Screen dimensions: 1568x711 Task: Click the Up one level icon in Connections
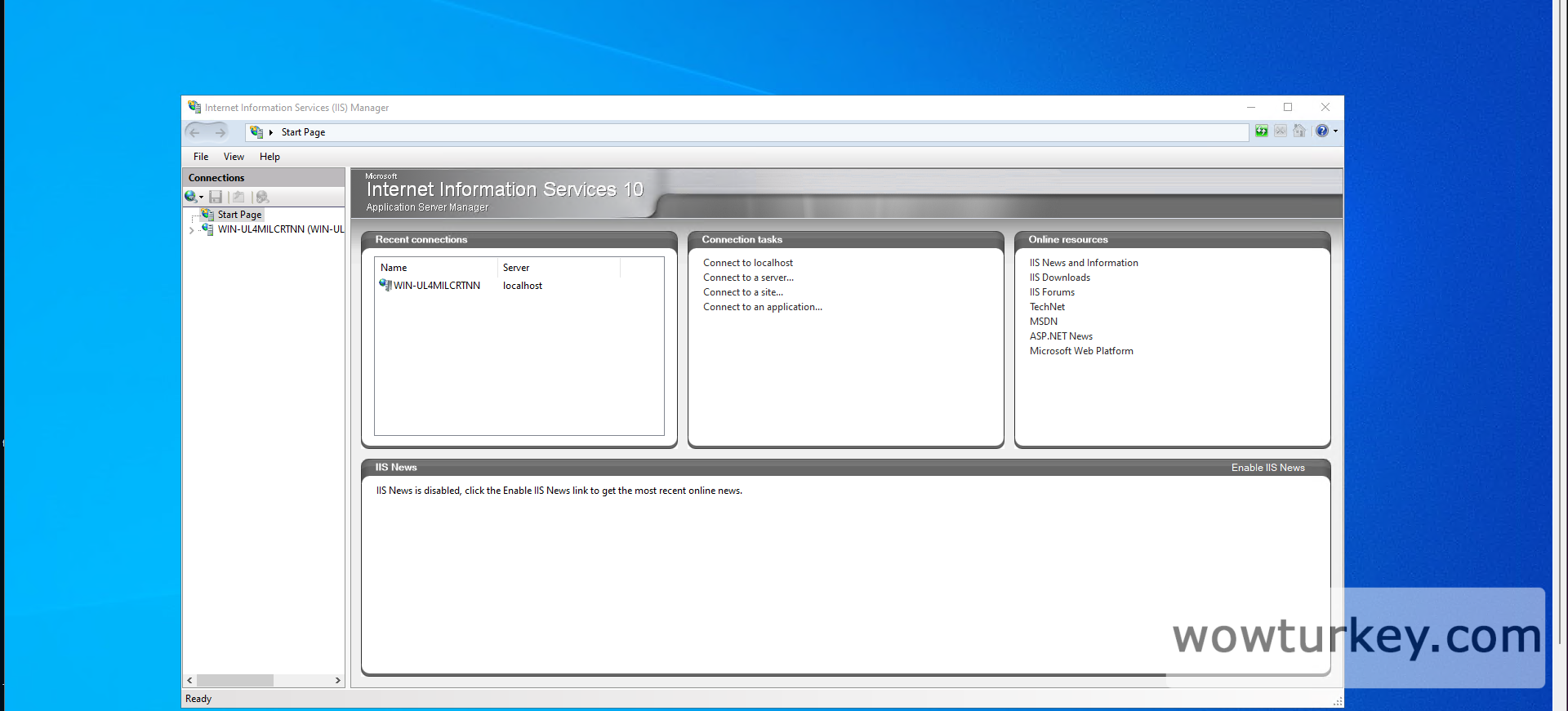coord(238,197)
